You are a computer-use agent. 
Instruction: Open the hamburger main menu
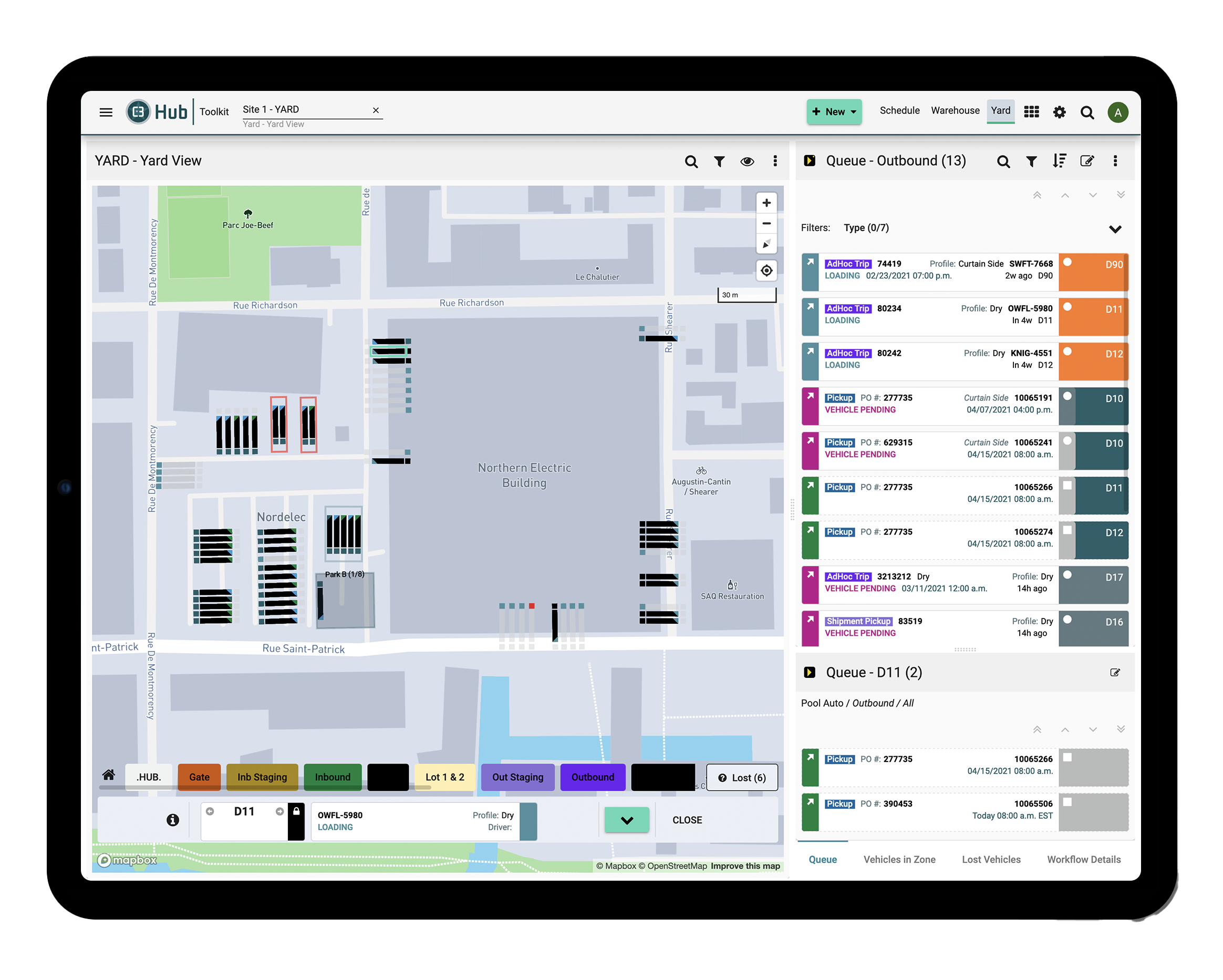106,112
